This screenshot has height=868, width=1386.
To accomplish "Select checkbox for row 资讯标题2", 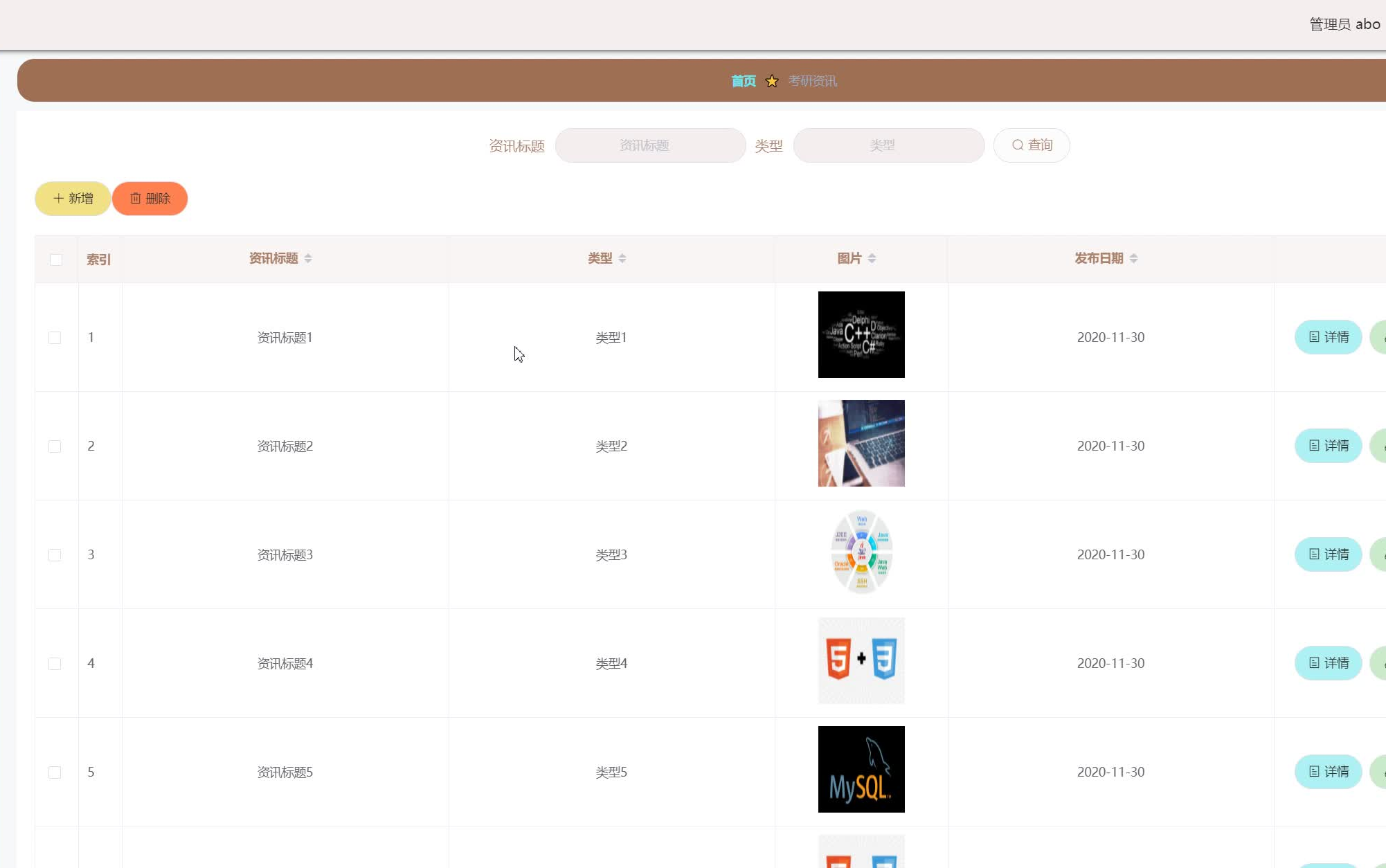I will [55, 446].
